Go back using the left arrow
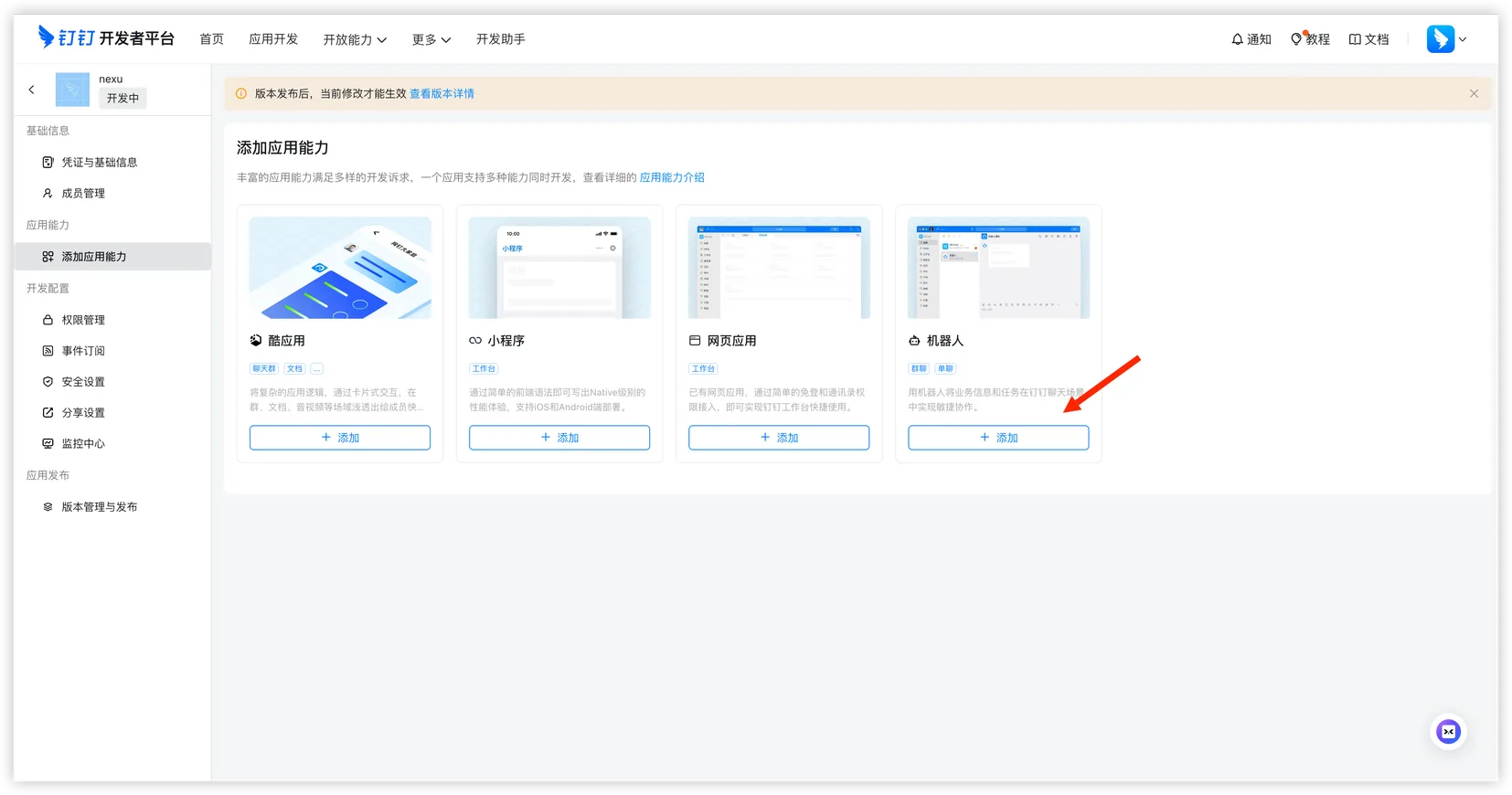1512x795 pixels. click(x=32, y=90)
